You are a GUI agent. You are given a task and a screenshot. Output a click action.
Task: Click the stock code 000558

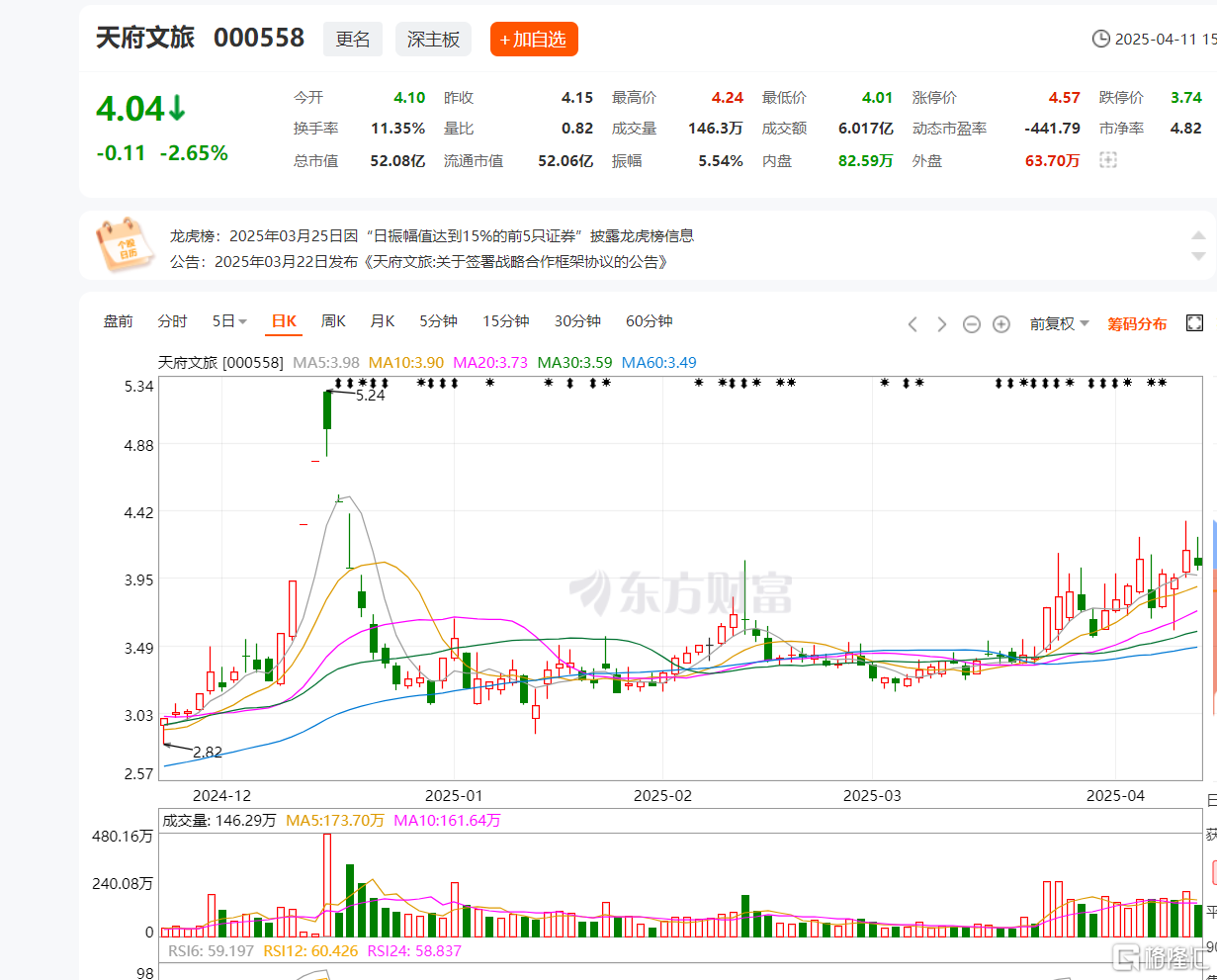(x=259, y=39)
